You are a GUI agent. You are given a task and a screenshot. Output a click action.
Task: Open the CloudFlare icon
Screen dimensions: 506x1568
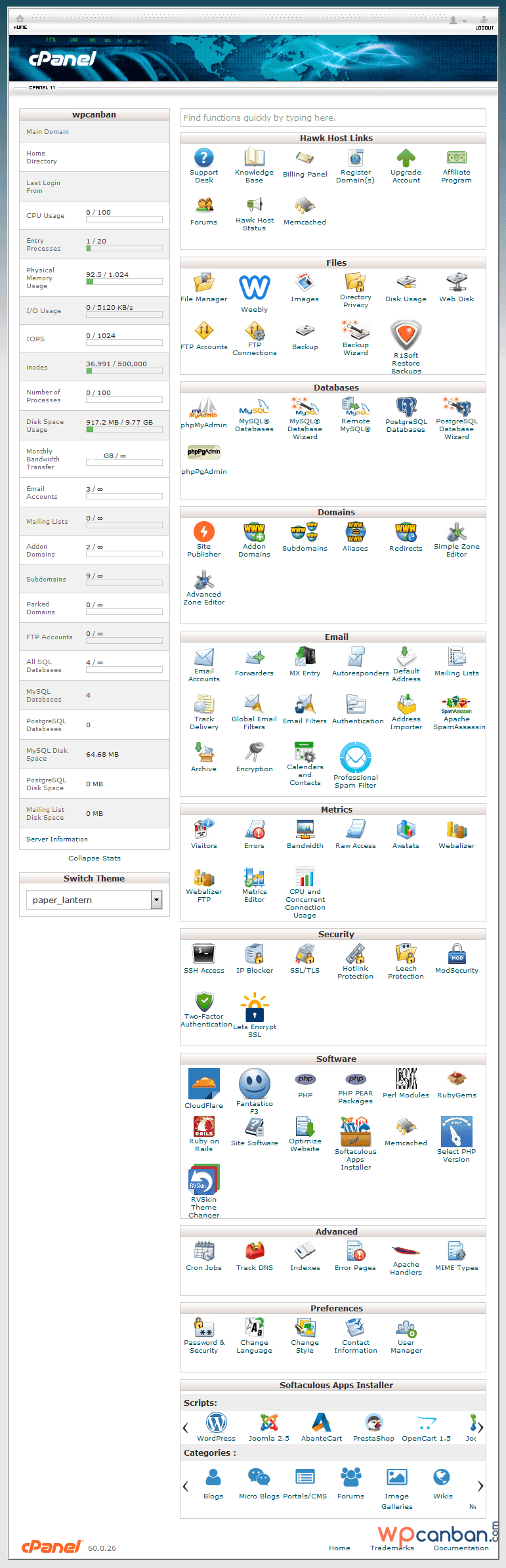point(204,1084)
